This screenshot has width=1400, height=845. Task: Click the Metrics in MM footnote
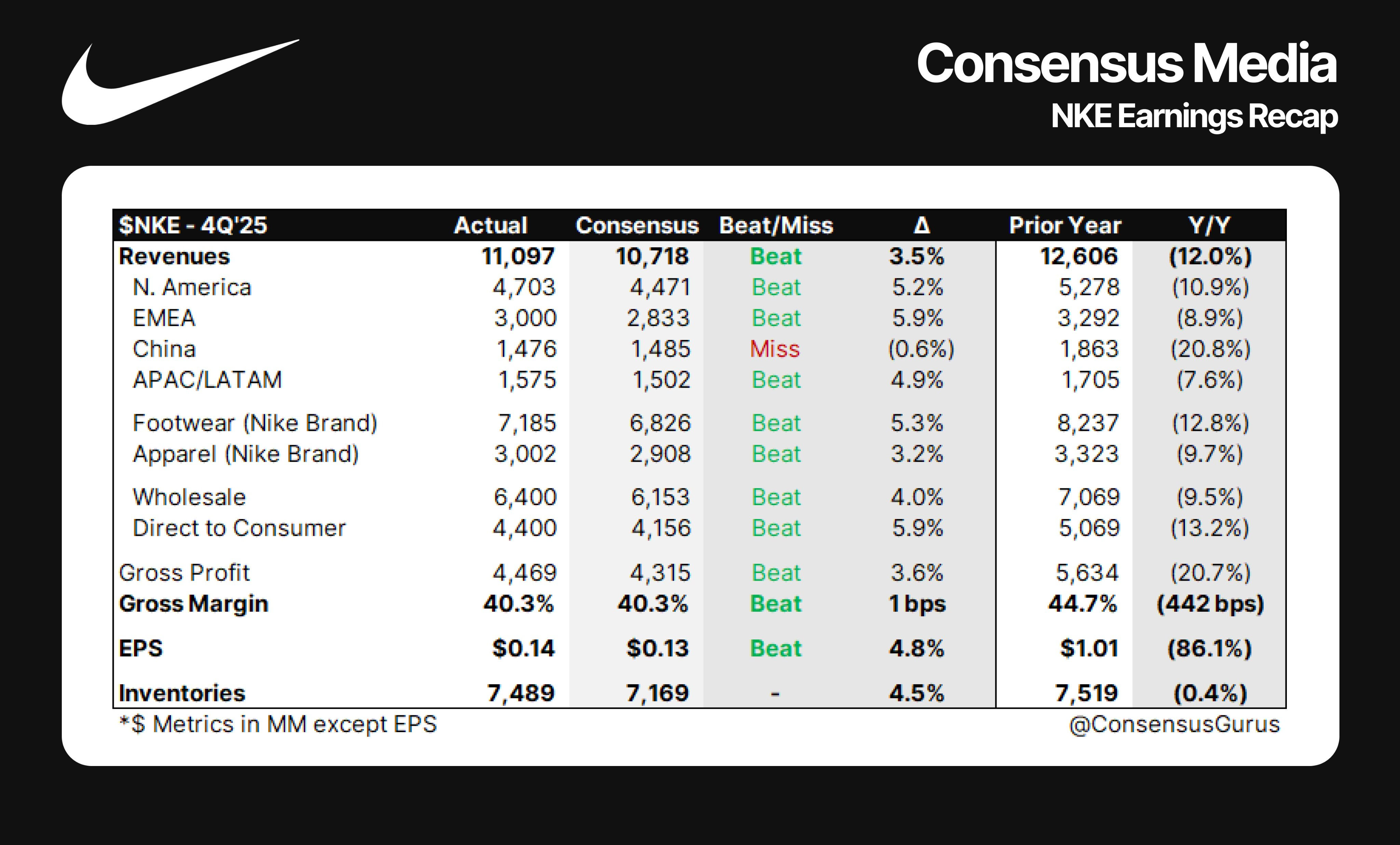click(278, 724)
